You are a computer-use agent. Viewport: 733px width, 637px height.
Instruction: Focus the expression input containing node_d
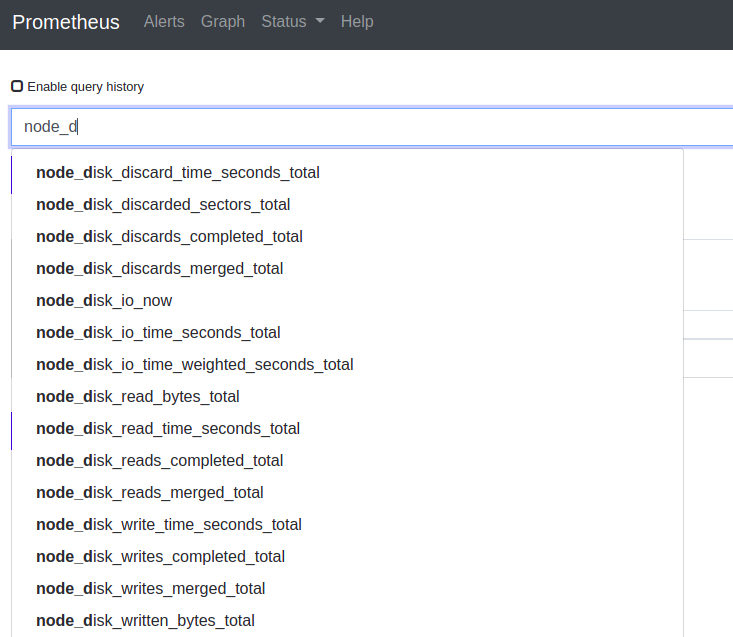point(370,127)
